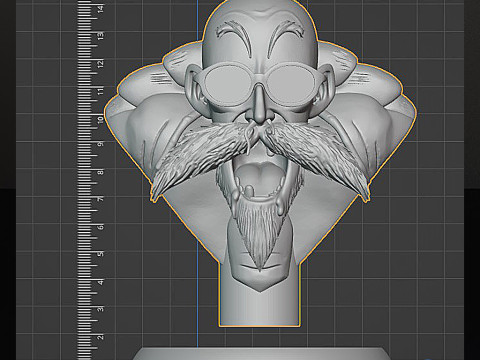Click the ruler label 14

(x=101, y=8)
